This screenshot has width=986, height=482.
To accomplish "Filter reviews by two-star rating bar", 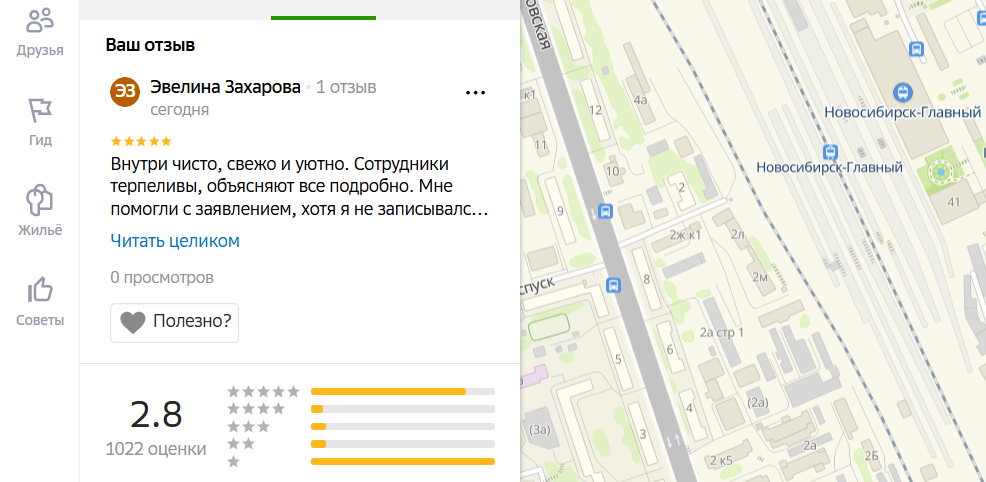I will [x=403, y=444].
